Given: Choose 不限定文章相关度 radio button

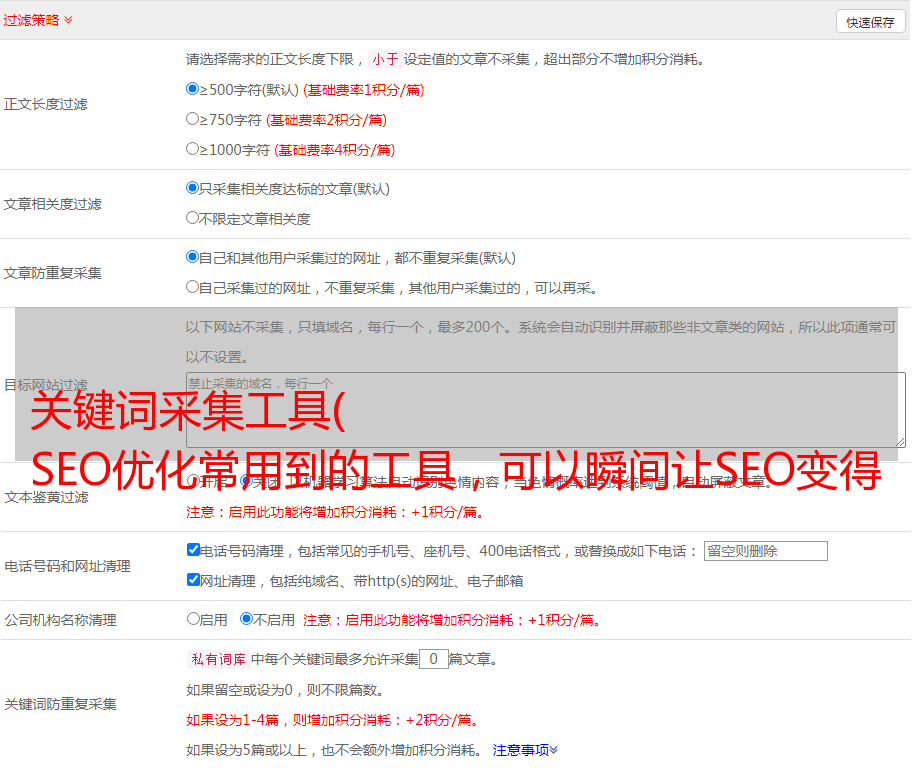Looking at the screenshot, I should pos(193,218).
